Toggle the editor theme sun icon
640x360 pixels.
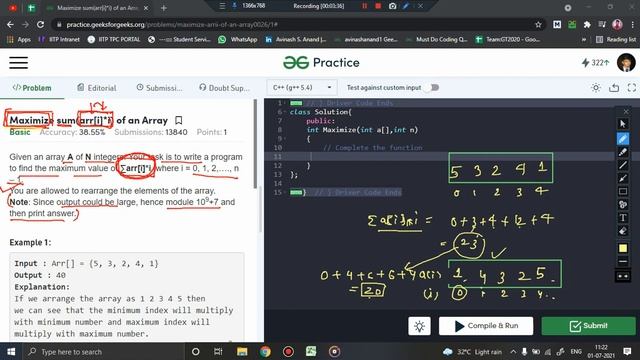(x=596, y=87)
